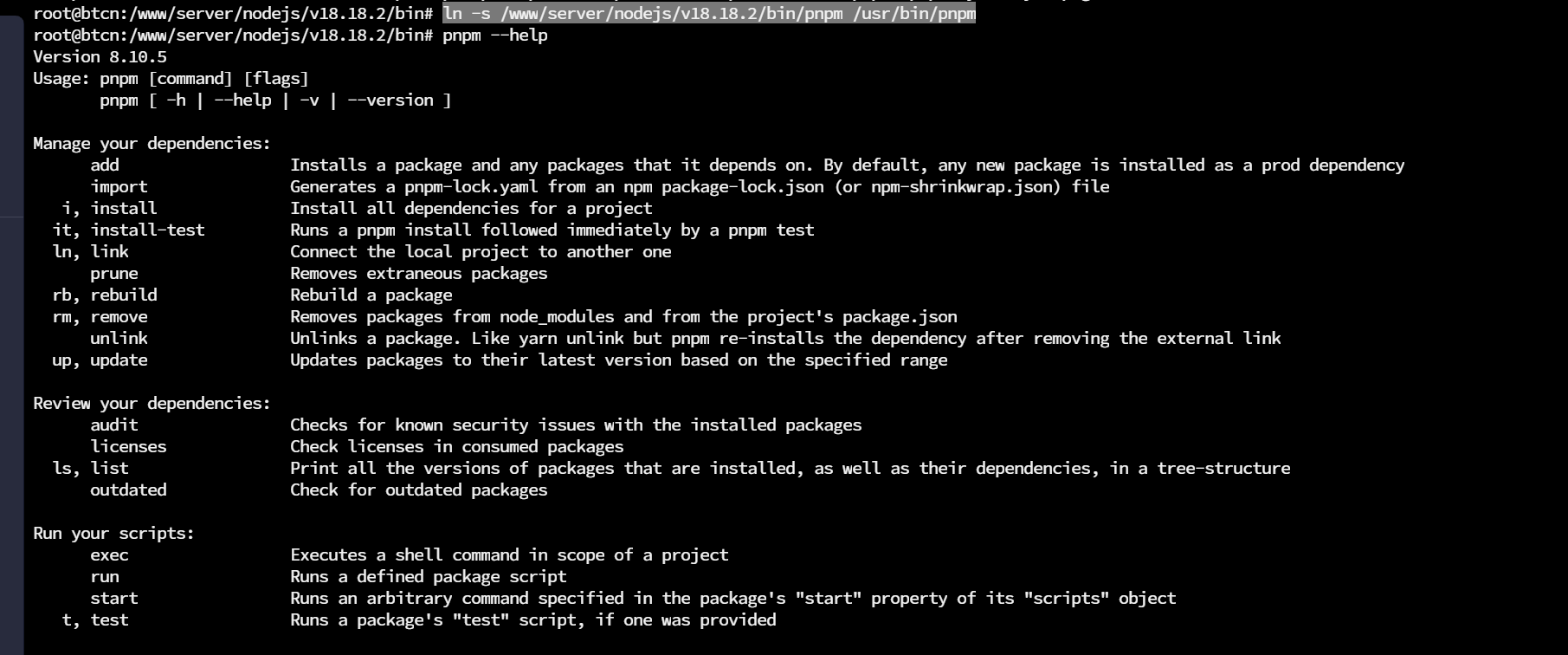Image resolution: width=1568 pixels, height=655 pixels.
Task: Click the 'licenses' command name
Action: 128,447
